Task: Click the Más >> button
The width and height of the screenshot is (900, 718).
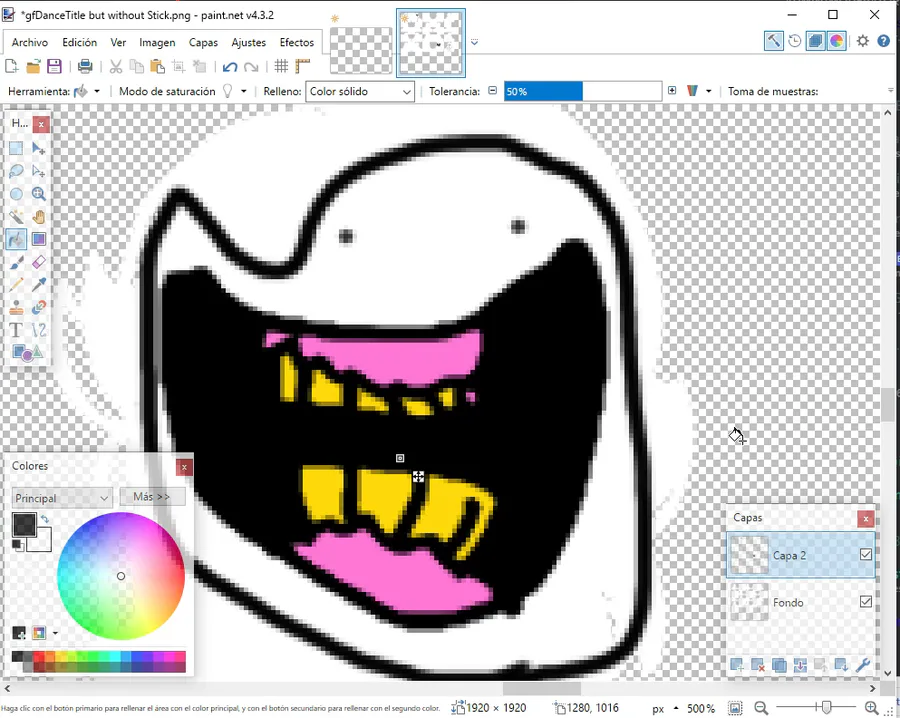Action: point(152,496)
